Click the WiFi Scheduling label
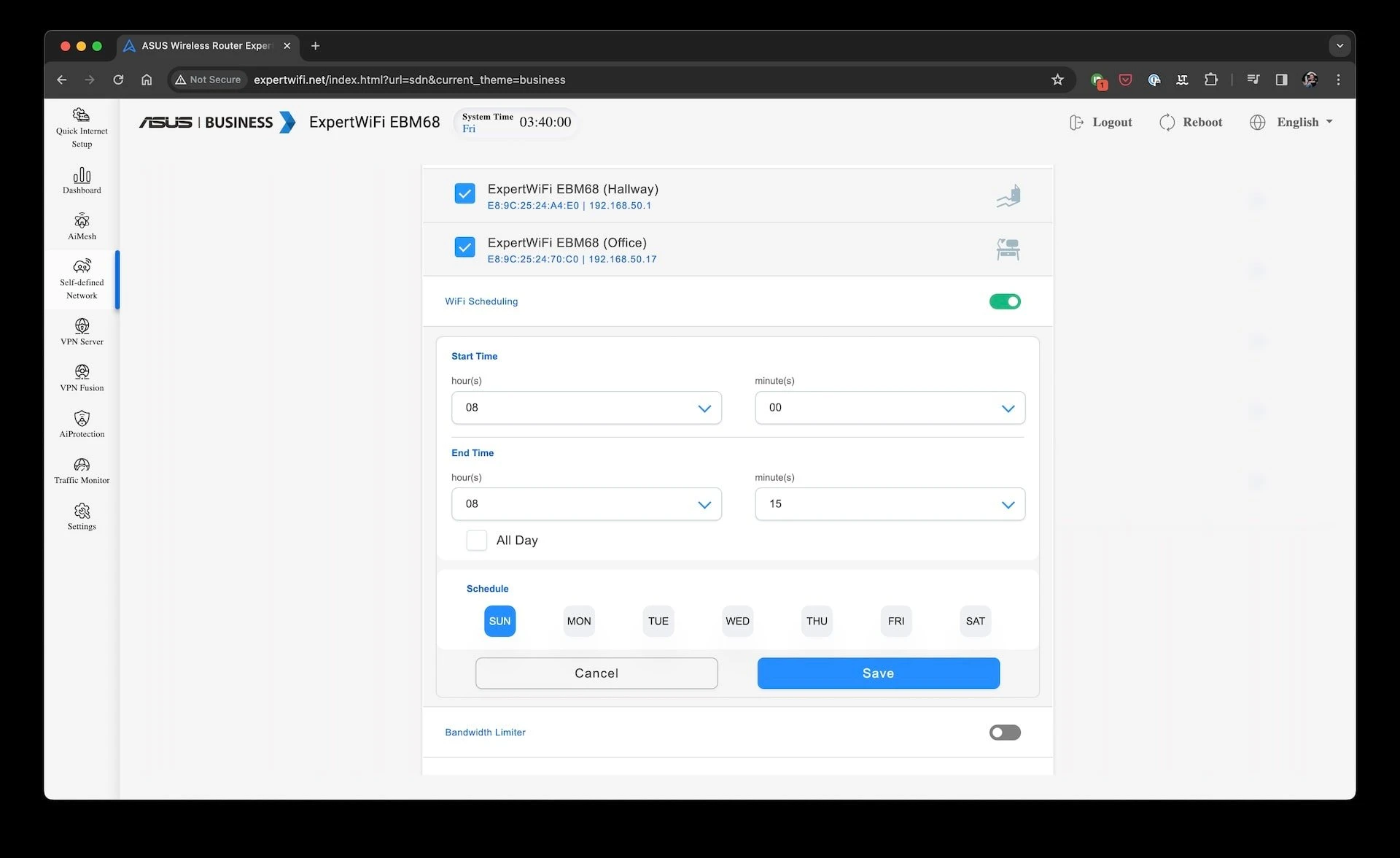The width and height of the screenshot is (1400, 858). (x=481, y=301)
